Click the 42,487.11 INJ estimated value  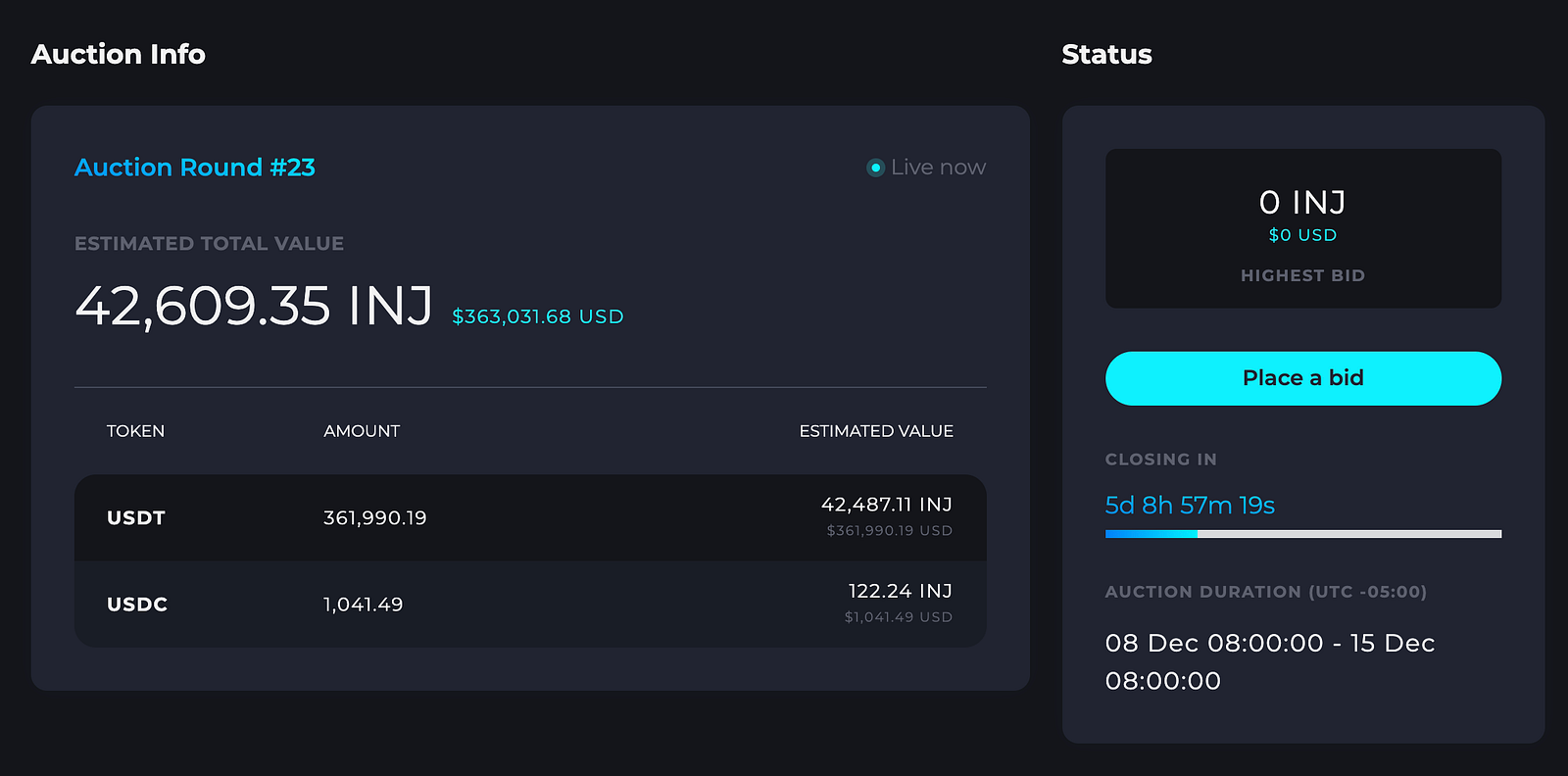click(886, 505)
